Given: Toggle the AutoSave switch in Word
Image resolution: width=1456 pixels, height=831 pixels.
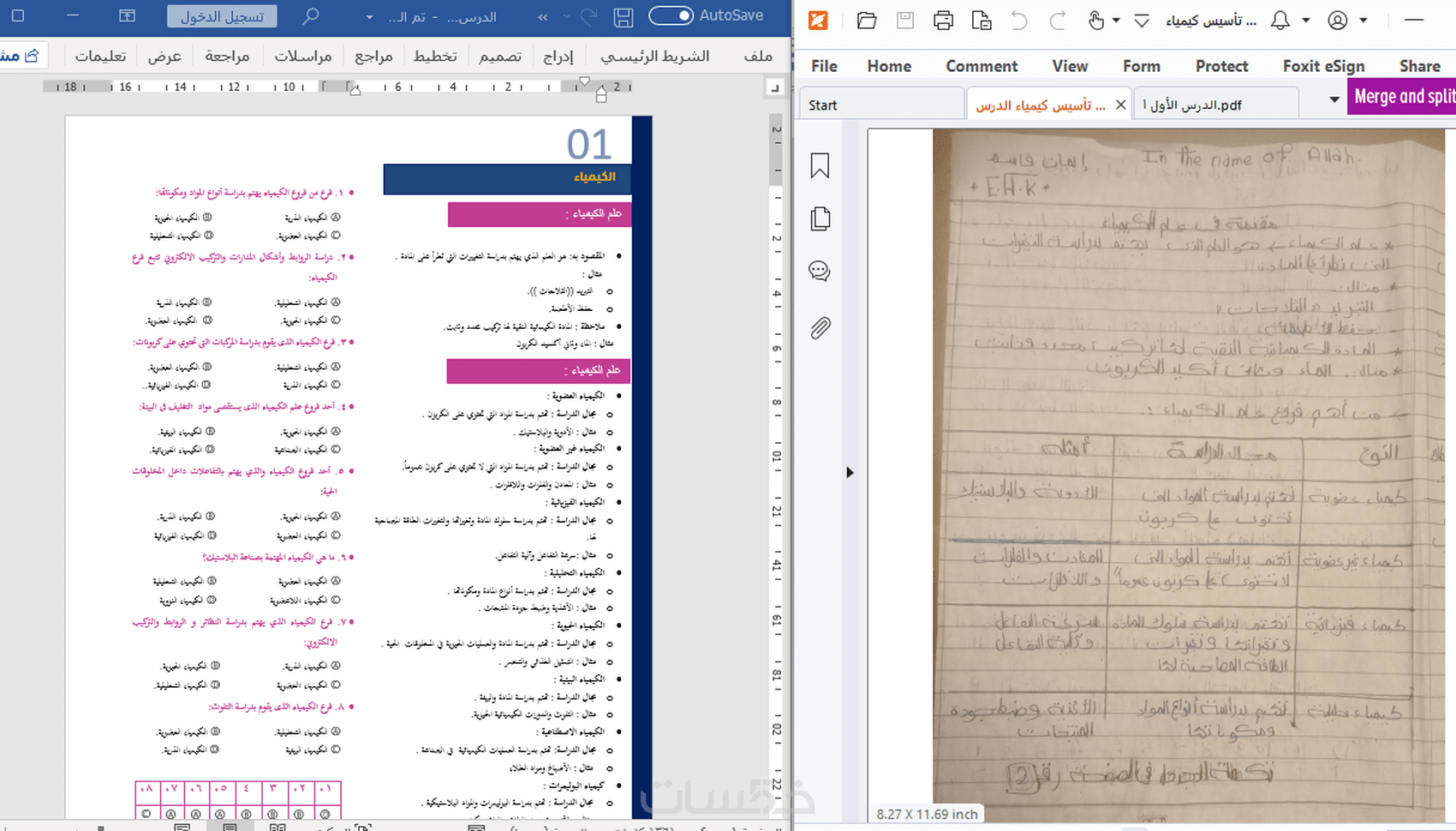Looking at the screenshot, I should coord(671,15).
